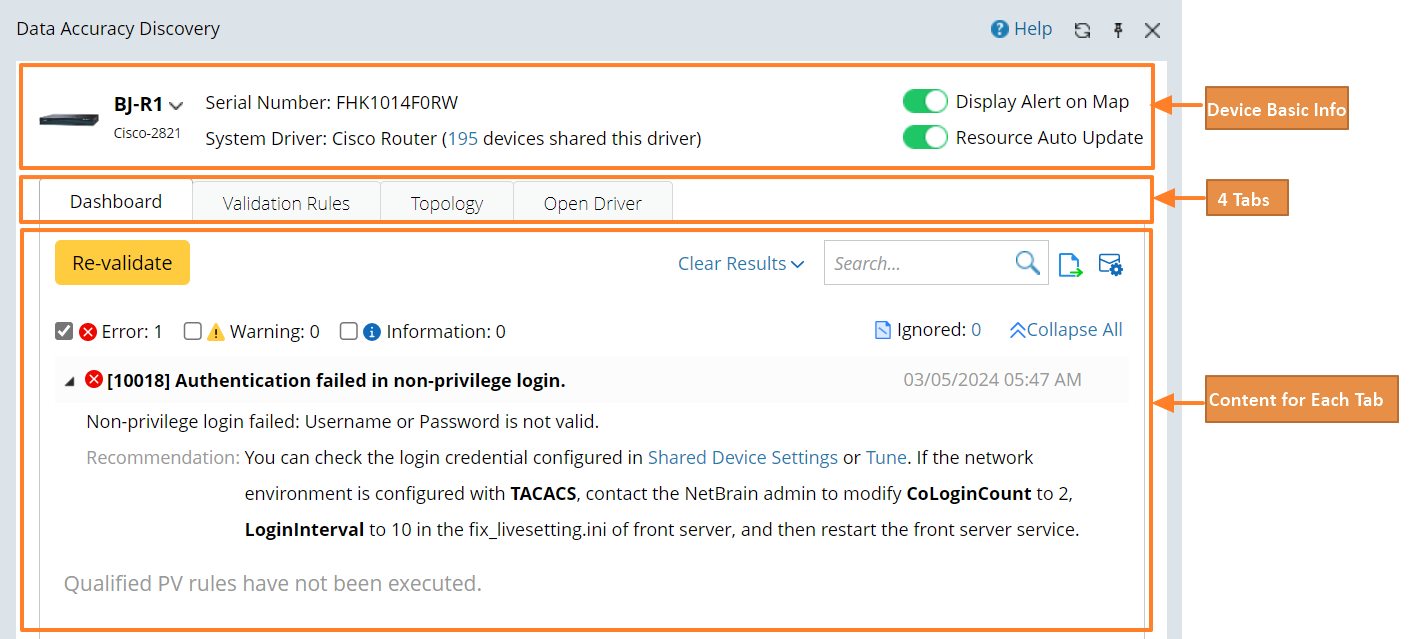The width and height of the screenshot is (1415, 639).
Task: Open the BJ-R1 device dropdown arrow
Action: pyautogui.click(x=176, y=105)
